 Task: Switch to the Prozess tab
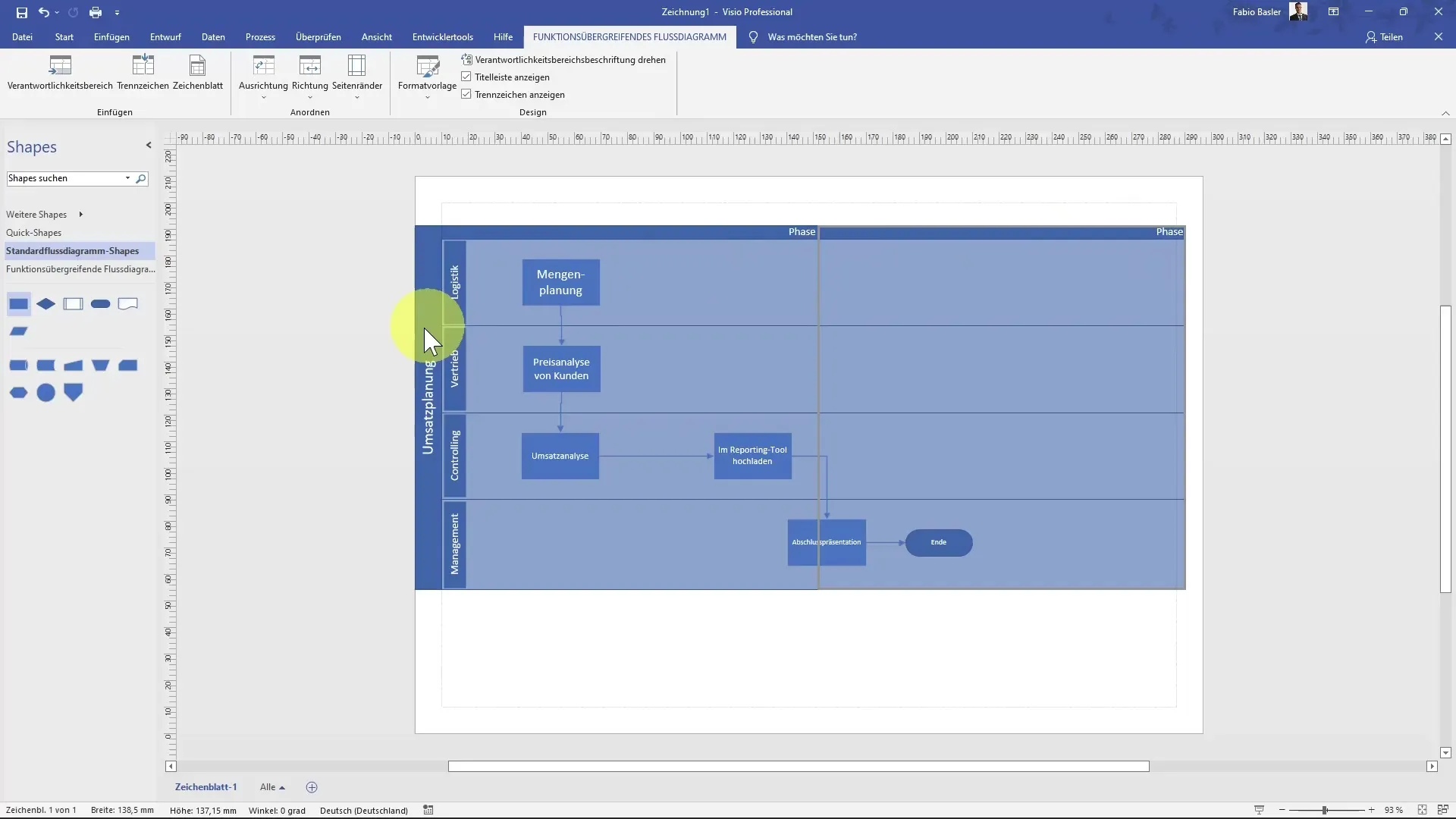coord(260,37)
